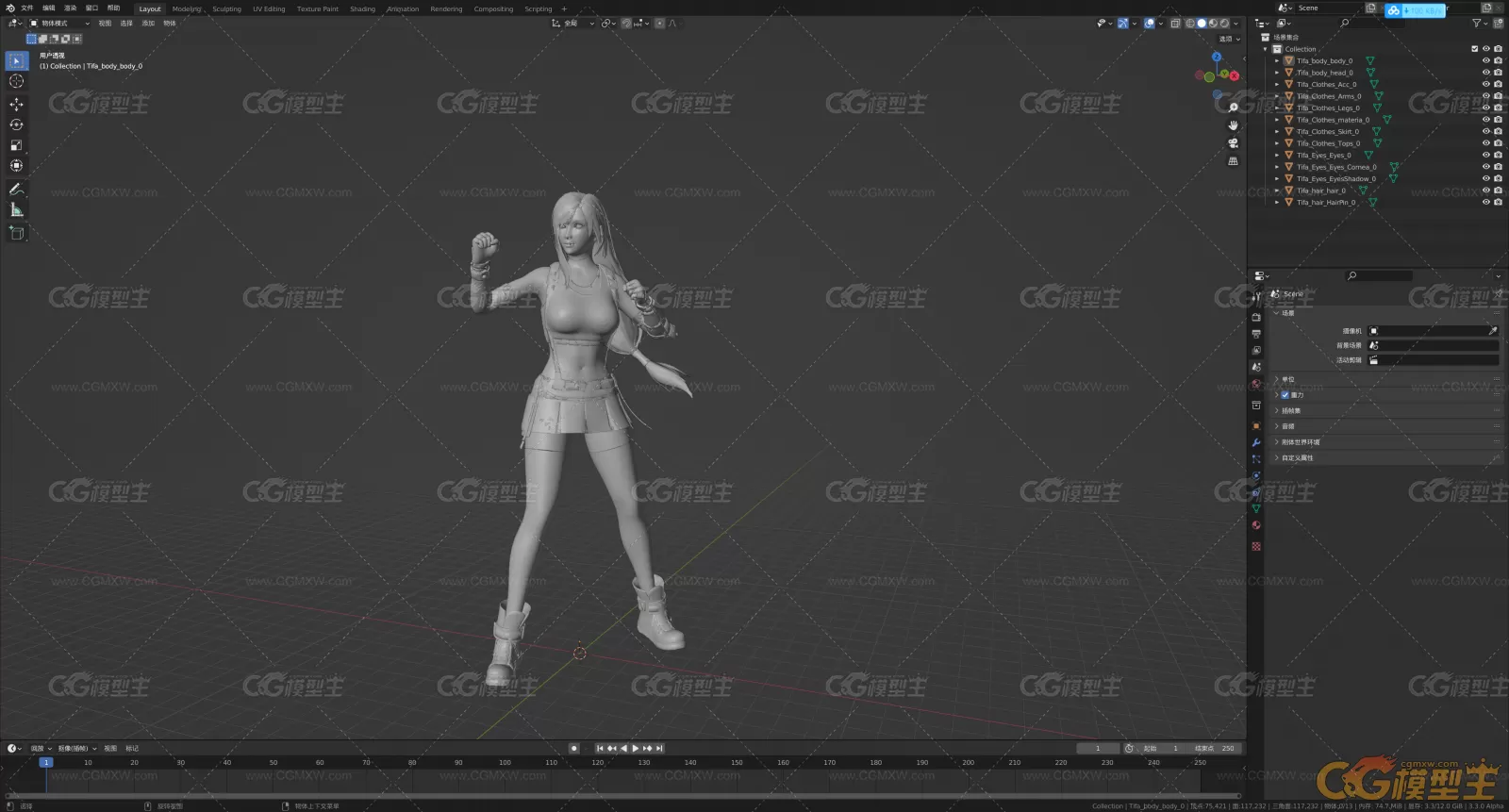
Task: Click the zoom magnifier viewport icon
Action: [1233, 108]
